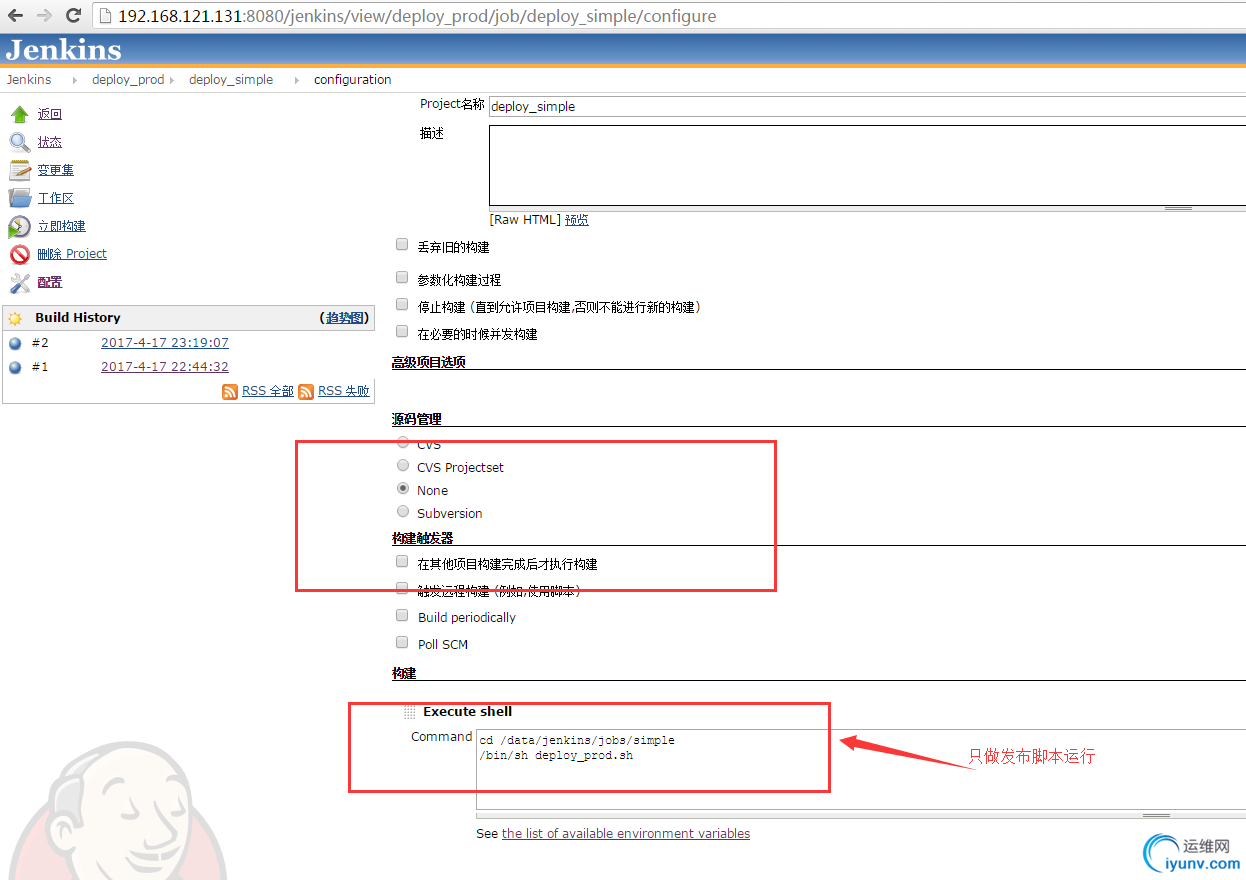Click 预览 link below description

click(x=577, y=220)
